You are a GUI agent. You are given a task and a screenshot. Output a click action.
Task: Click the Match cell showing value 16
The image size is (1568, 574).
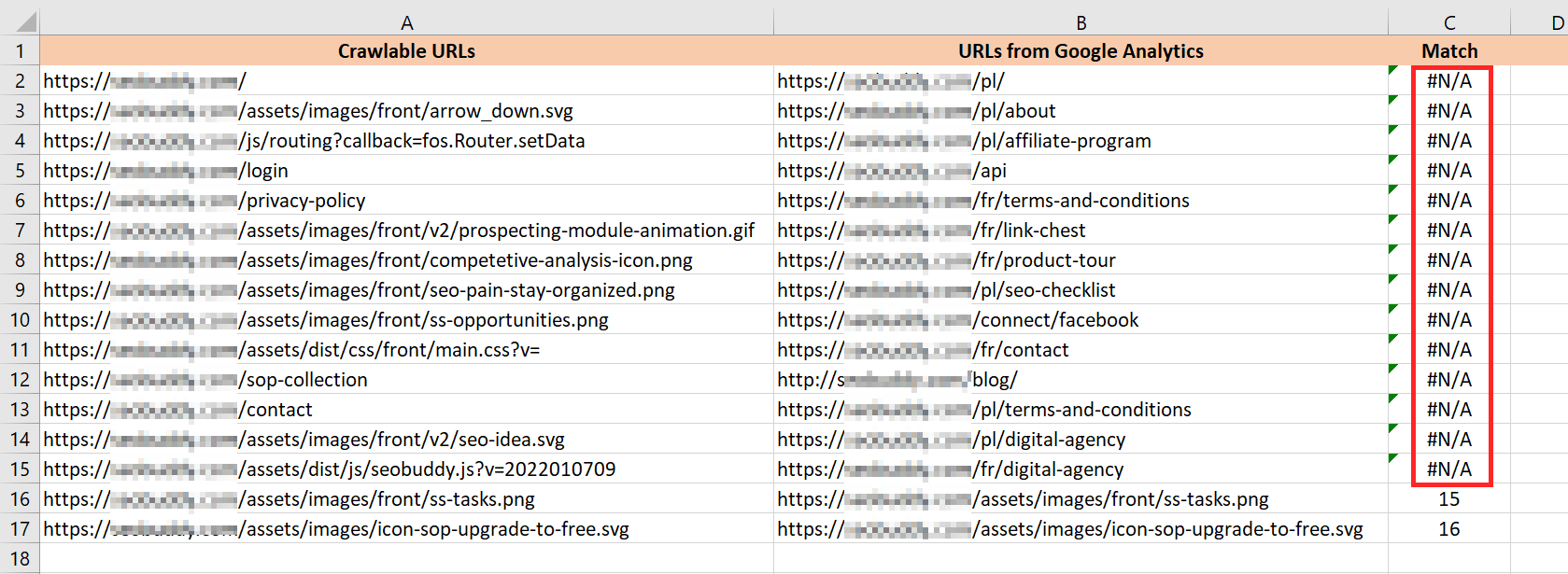pos(1448,529)
